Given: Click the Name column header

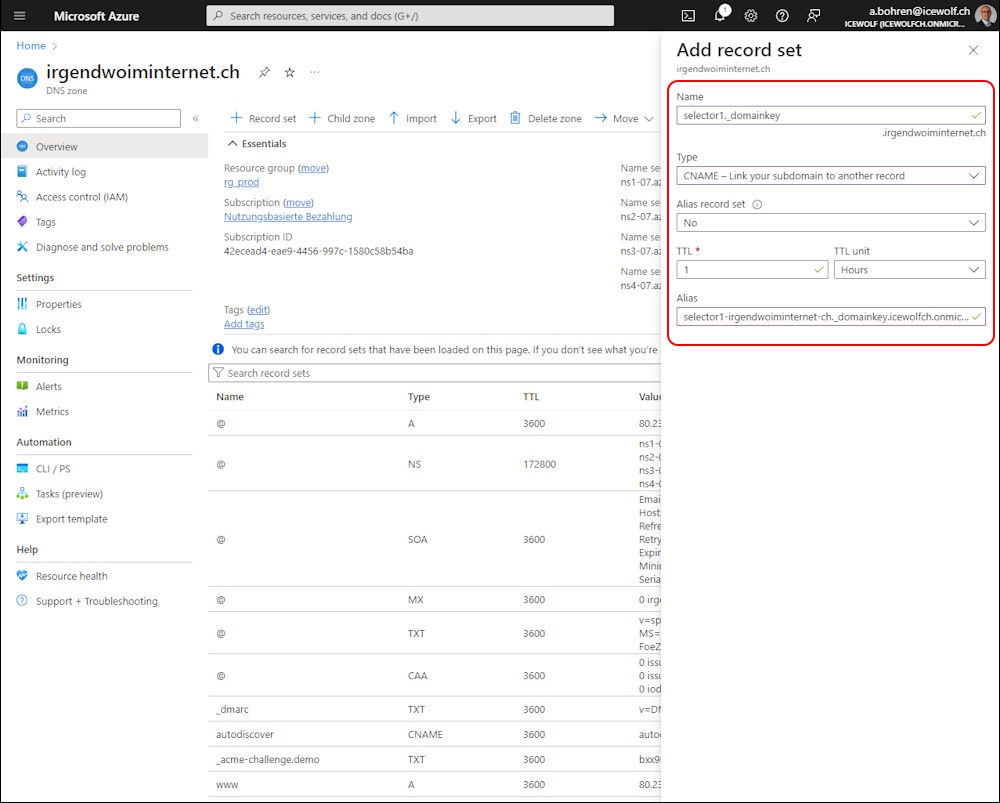Looking at the screenshot, I should point(230,397).
